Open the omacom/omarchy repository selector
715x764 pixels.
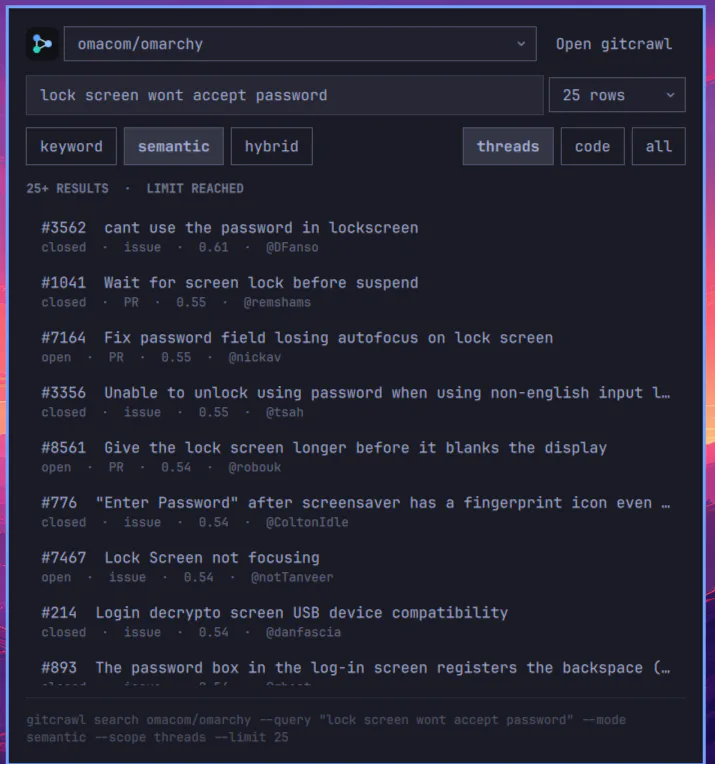300,44
